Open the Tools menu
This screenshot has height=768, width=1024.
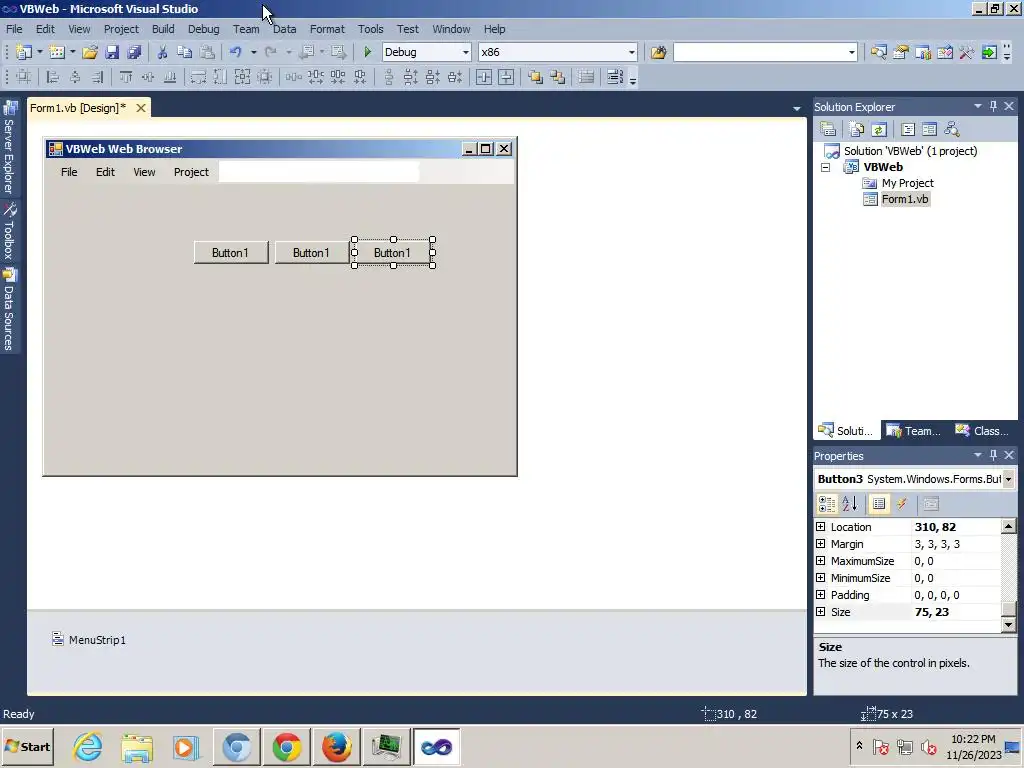point(370,29)
